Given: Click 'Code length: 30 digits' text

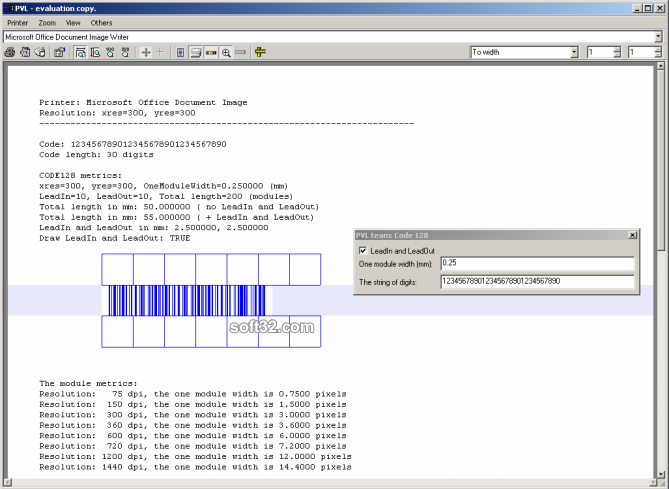Looking at the screenshot, I should (96, 154).
